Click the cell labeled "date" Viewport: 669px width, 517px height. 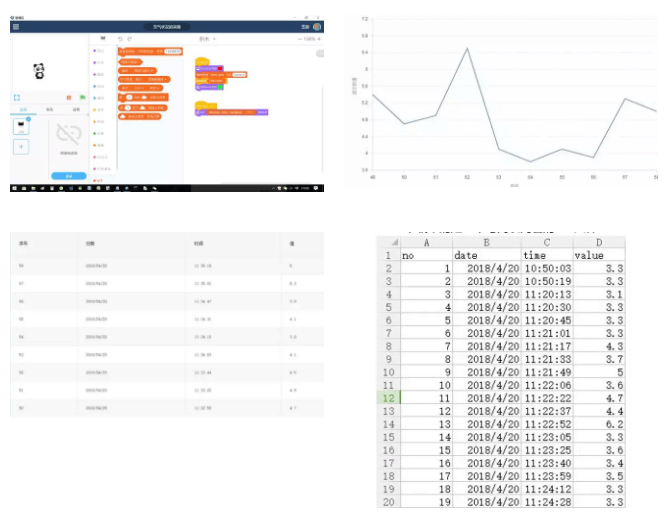tap(486, 256)
